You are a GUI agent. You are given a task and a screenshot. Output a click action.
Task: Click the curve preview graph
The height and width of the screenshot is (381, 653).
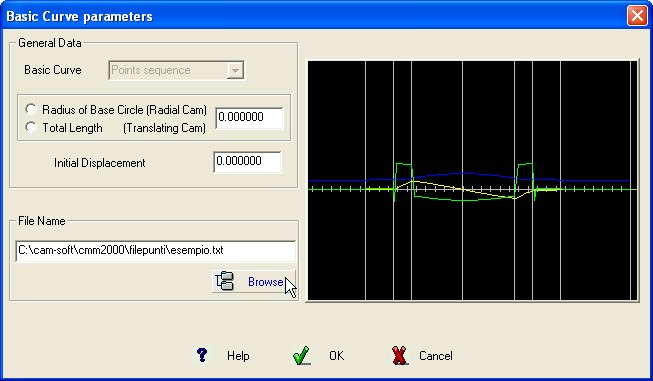point(472,181)
